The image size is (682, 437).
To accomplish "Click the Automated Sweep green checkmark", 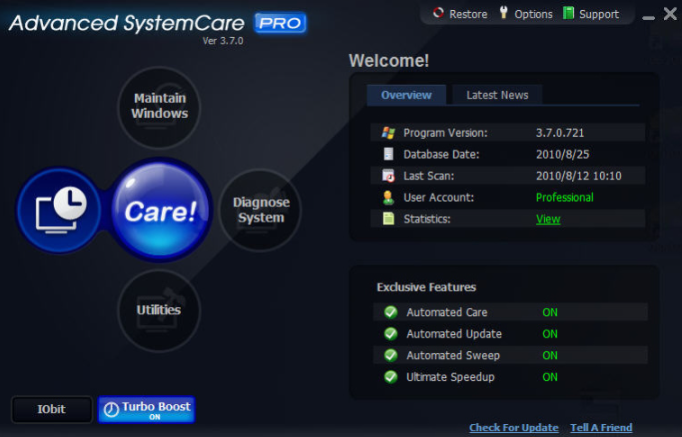I will click(x=391, y=355).
